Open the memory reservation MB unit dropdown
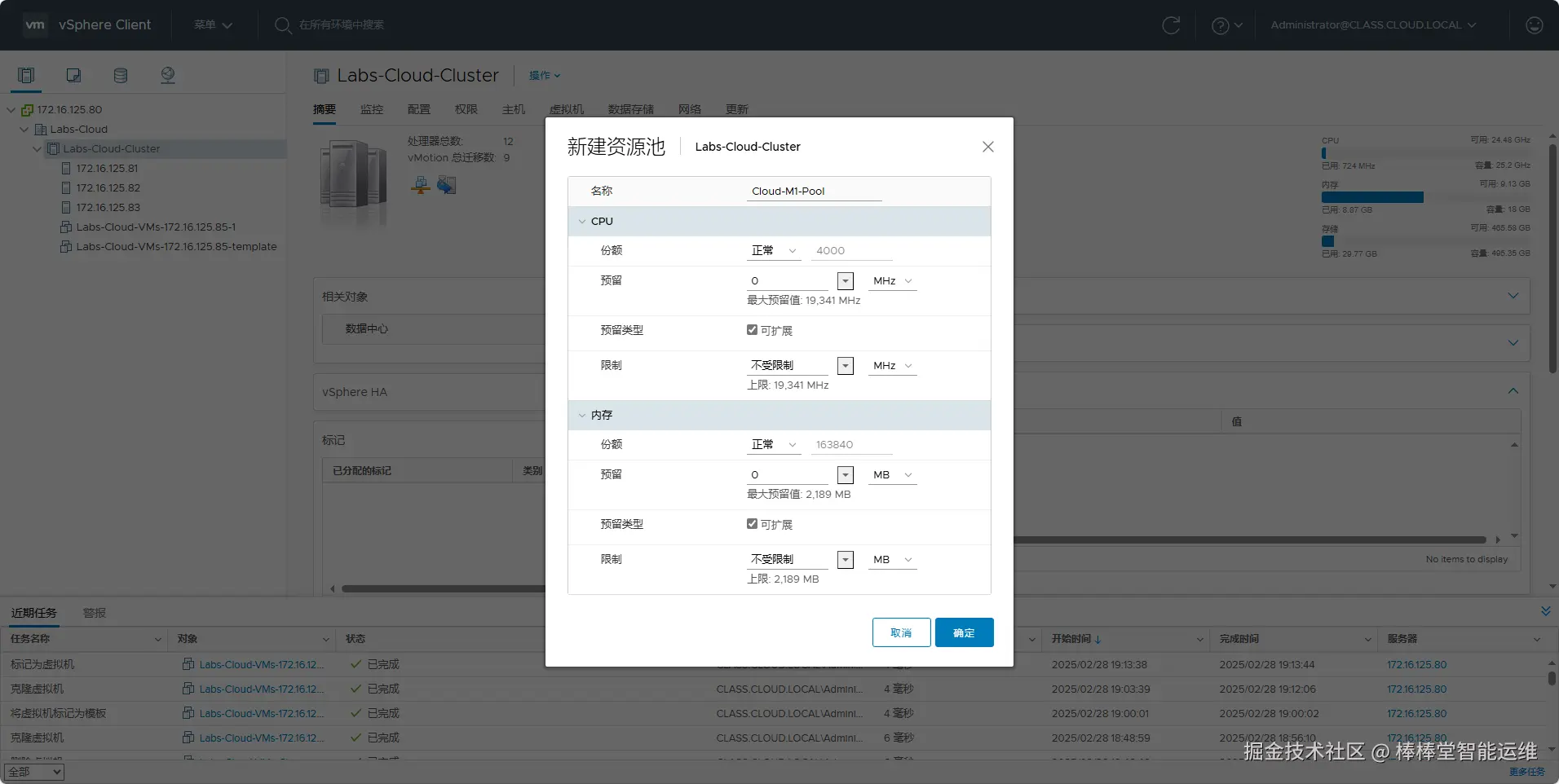Image resolution: width=1559 pixels, height=784 pixels. [892, 475]
